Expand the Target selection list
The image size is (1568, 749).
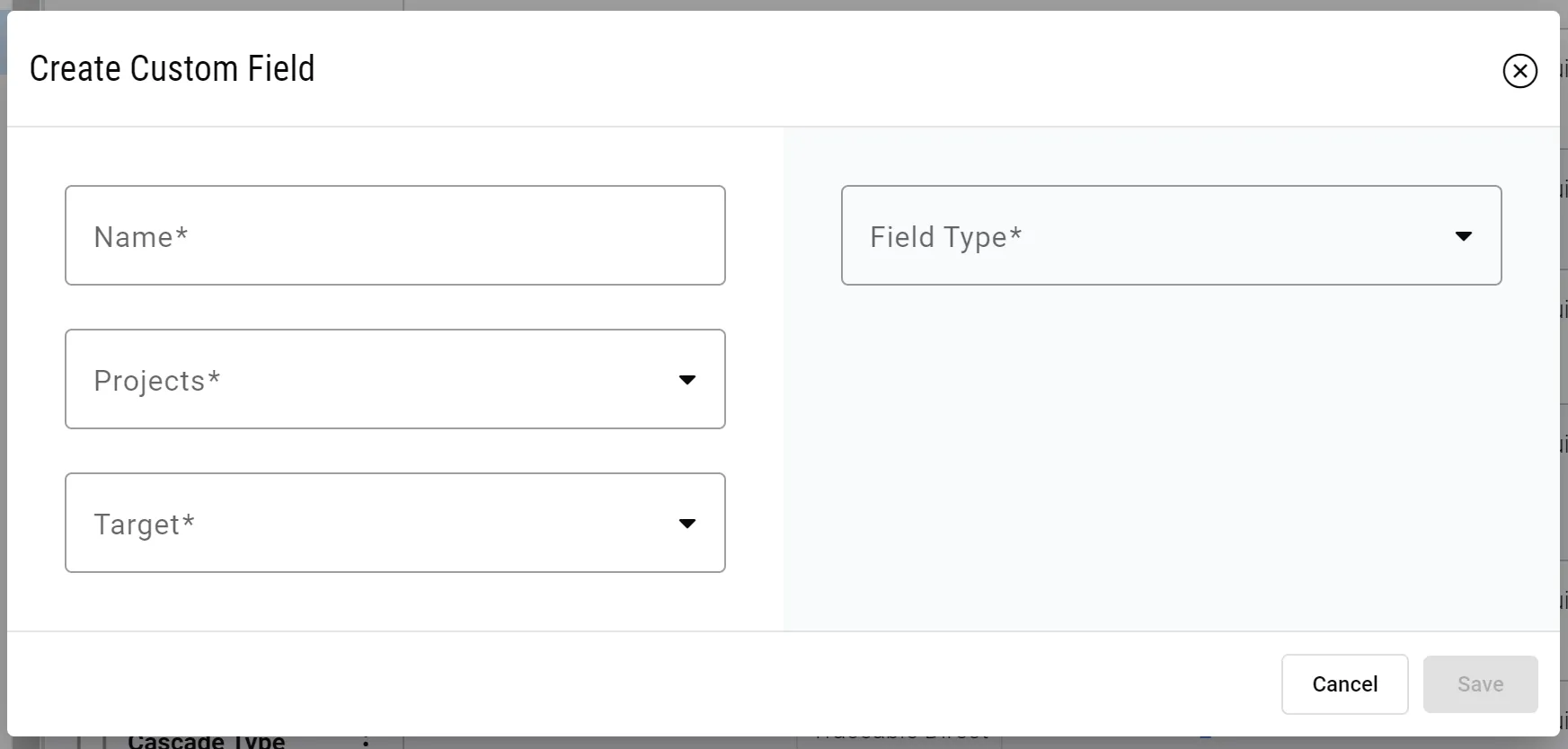[395, 523]
